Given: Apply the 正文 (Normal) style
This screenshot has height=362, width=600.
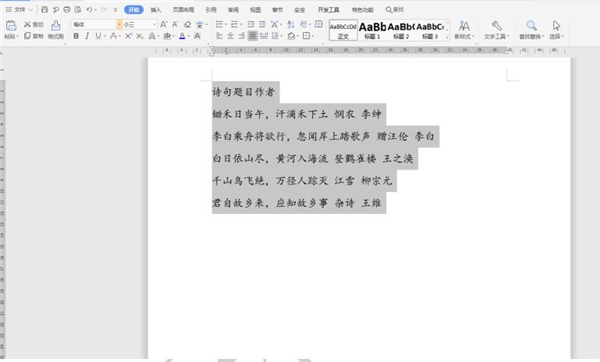Looking at the screenshot, I should point(343,30).
